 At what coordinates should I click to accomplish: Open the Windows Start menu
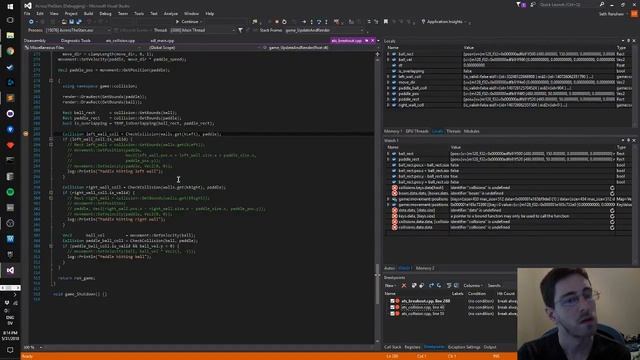tap(10, 6)
